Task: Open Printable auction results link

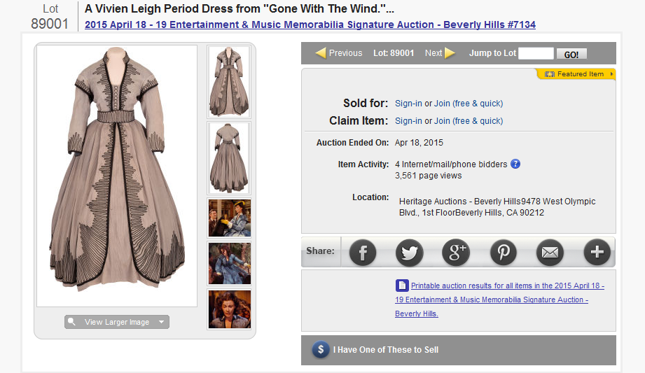Action: [x=499, y=299]
